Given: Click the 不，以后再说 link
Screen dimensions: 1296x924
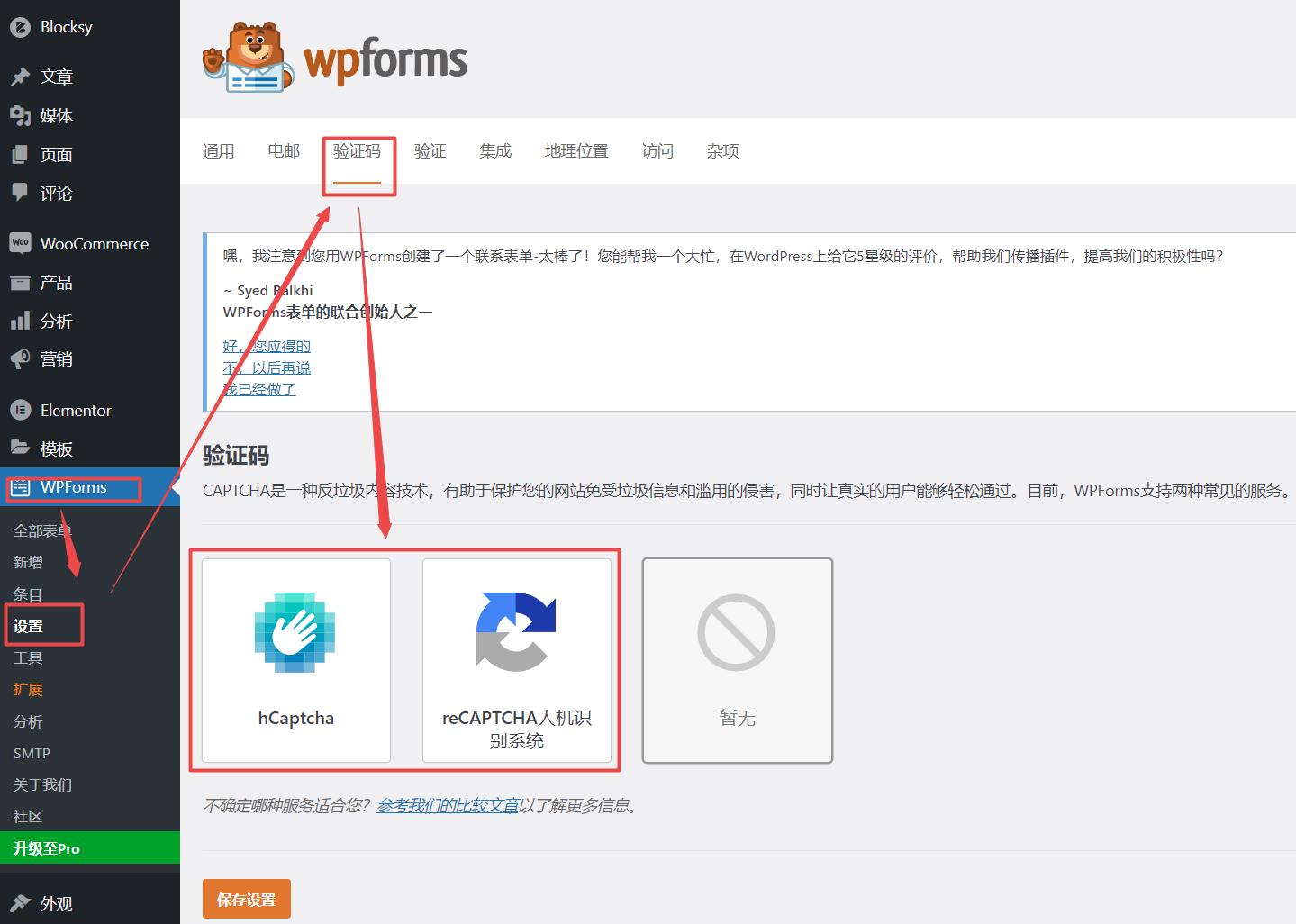Looking at the screenshot, I should [x=267, y=367].
